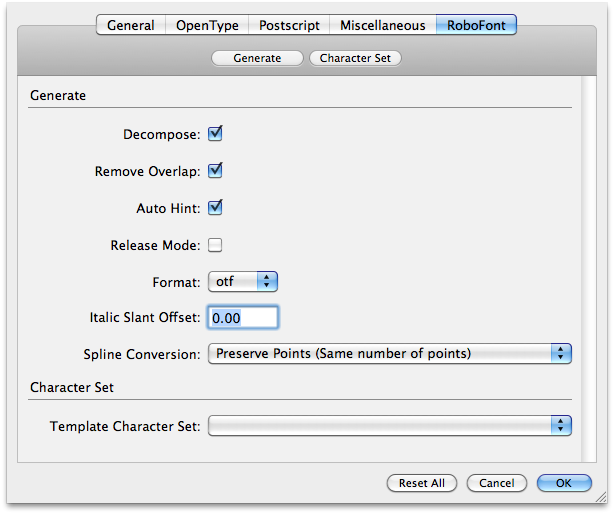
Task: Toggle the Remove Overlap checkbox
Action: pyautogui.click(x=215, y=171)
